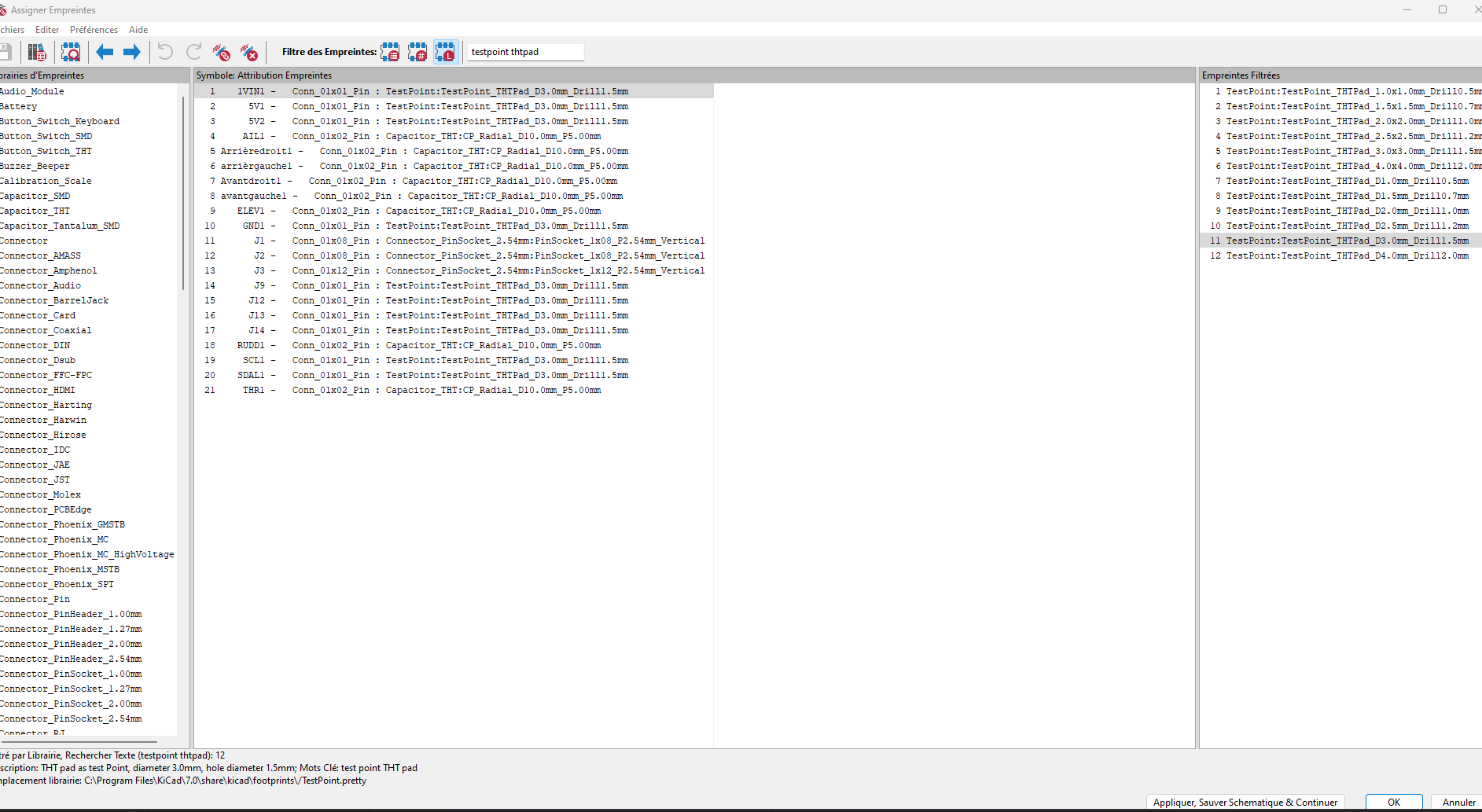Toggle filter by symbol footprint filters
Image resolution: width=1482 pixels, height=812 pixels.
pos(390,53)
